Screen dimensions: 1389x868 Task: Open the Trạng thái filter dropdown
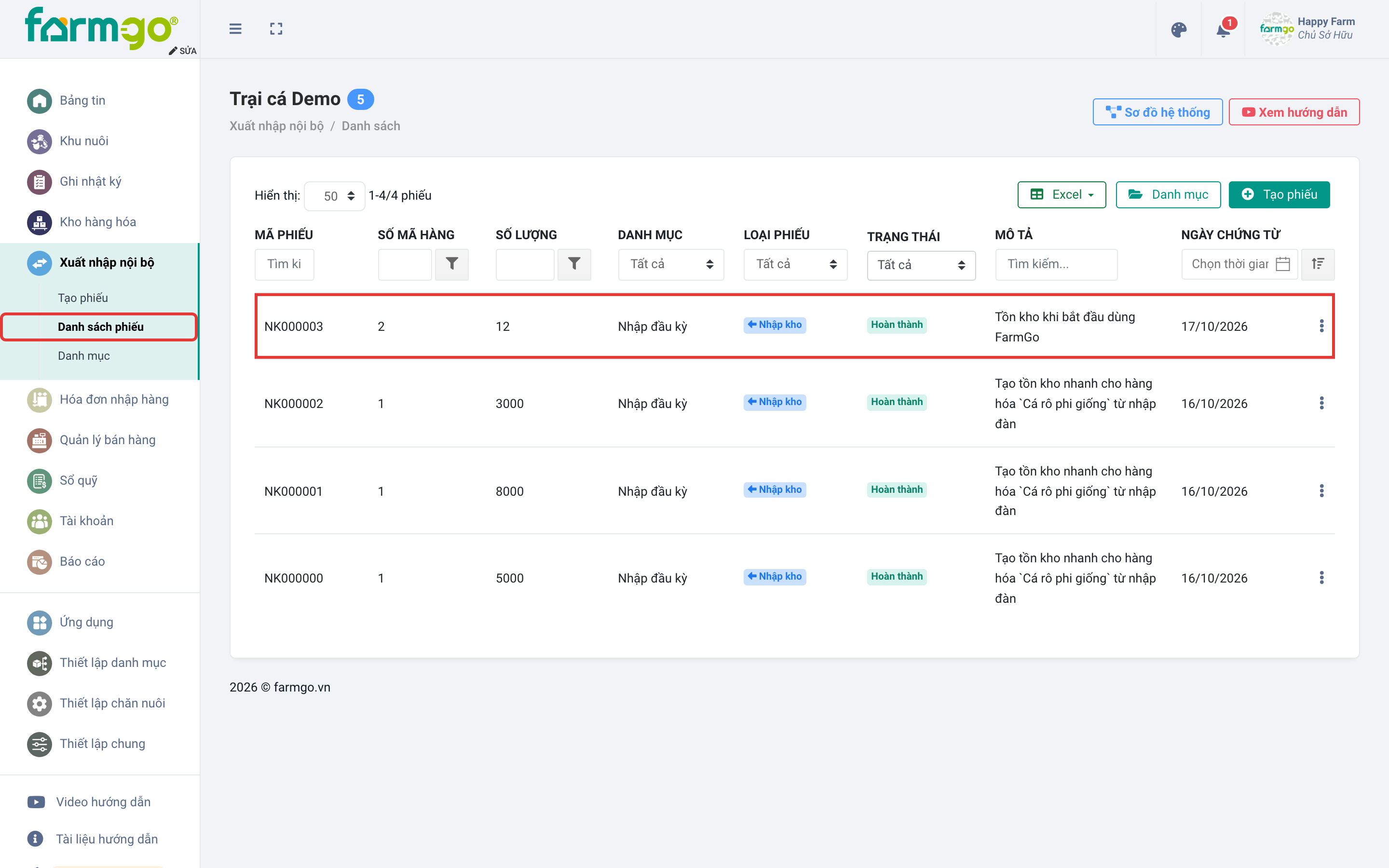pyautogui.click(x=921, y=265)
